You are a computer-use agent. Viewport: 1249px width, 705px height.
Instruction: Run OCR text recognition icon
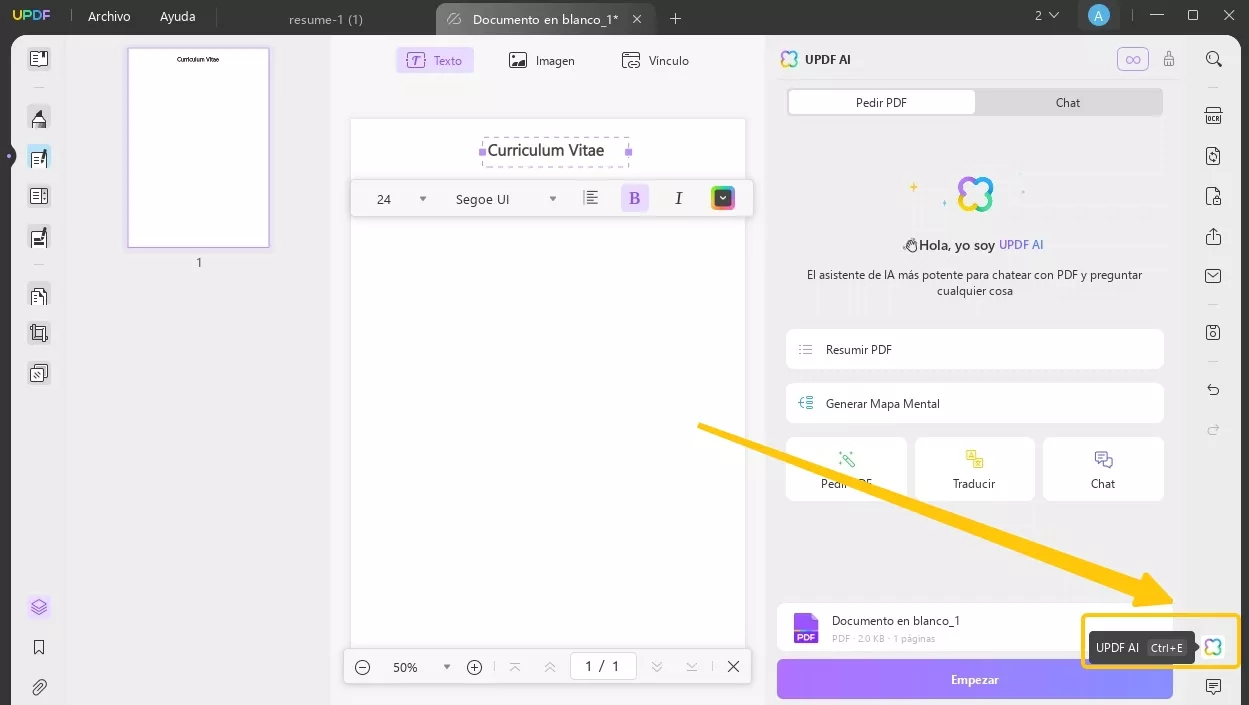(1213, 115)
